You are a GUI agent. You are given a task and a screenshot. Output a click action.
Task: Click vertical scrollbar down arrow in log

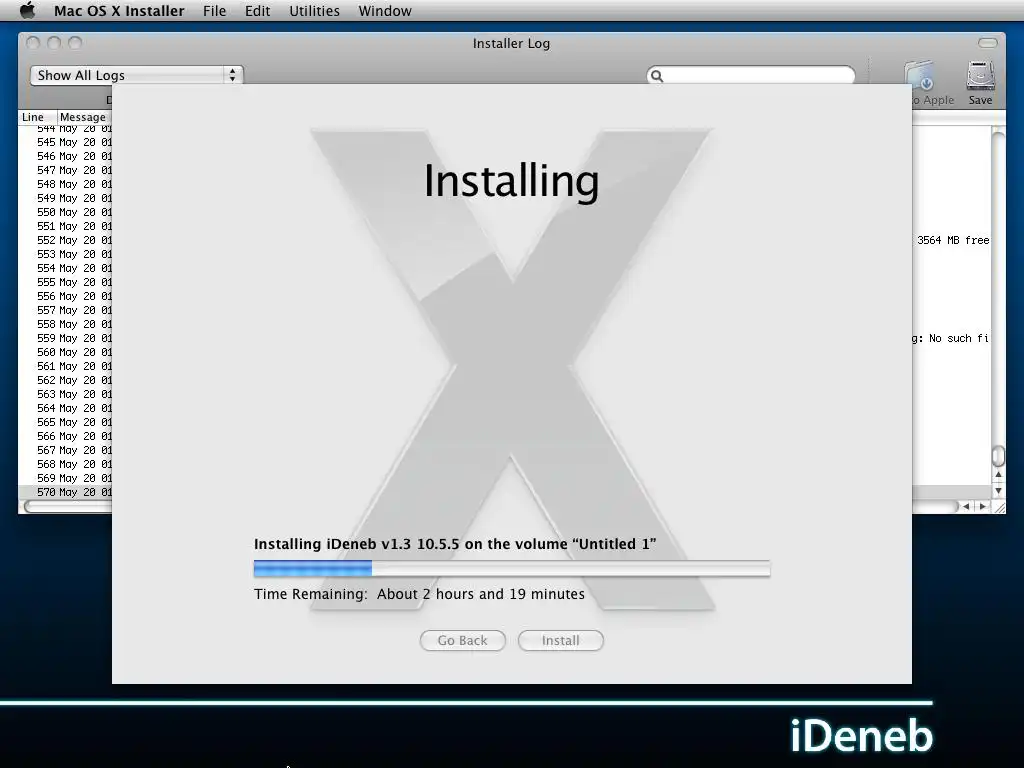pos(998,490)
